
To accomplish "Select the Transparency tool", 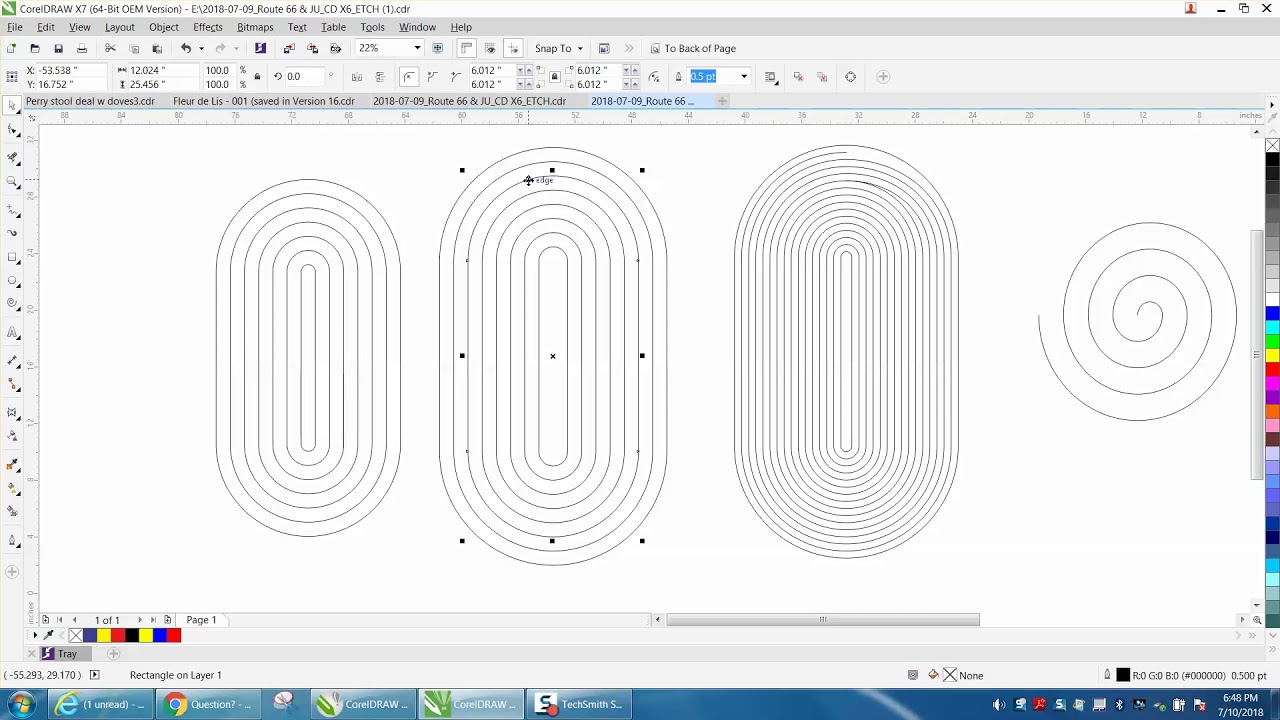I will [x=12, y=436].
